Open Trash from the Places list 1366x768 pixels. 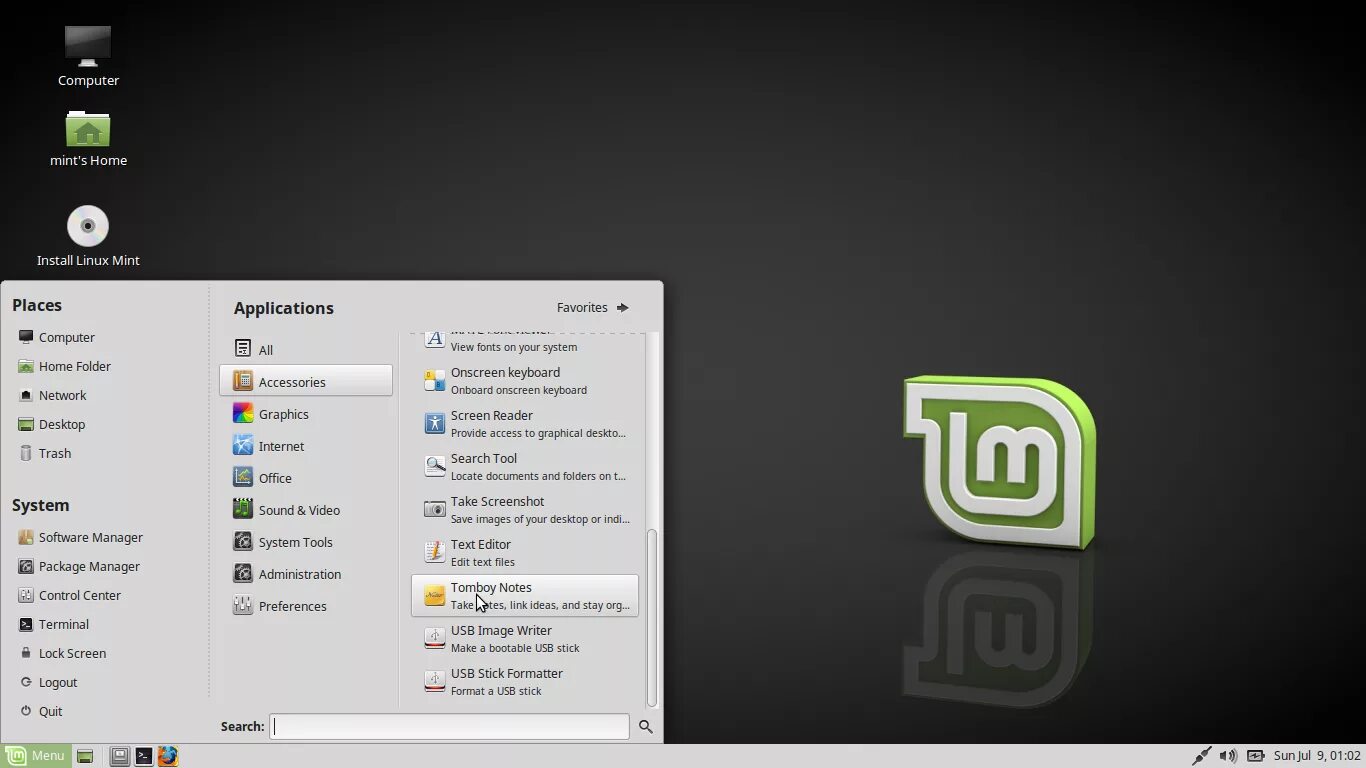coord(45,453)
